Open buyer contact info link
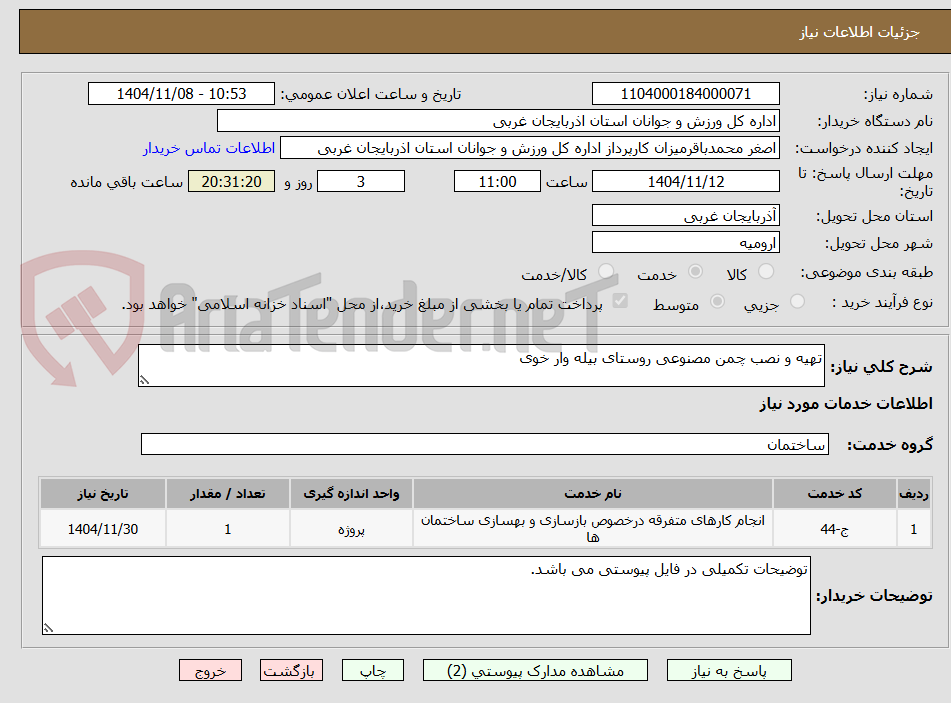This screenshot has height=703, width=951. click(x=209, y=148)
